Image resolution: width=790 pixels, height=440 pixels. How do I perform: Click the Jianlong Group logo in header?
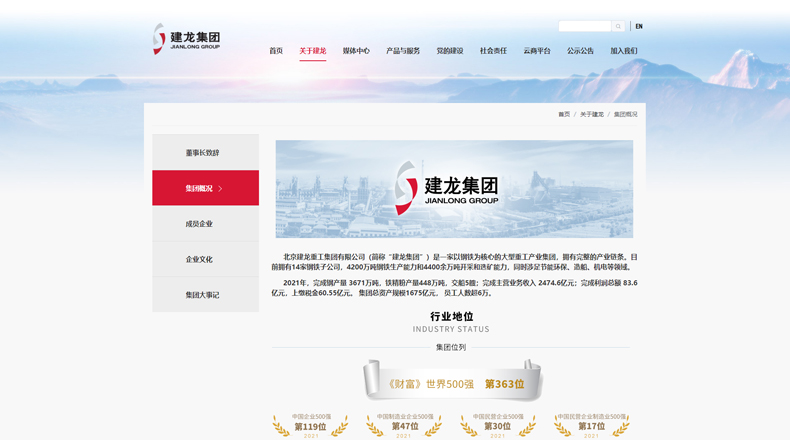pyautogui.click(x=187, y=39)
